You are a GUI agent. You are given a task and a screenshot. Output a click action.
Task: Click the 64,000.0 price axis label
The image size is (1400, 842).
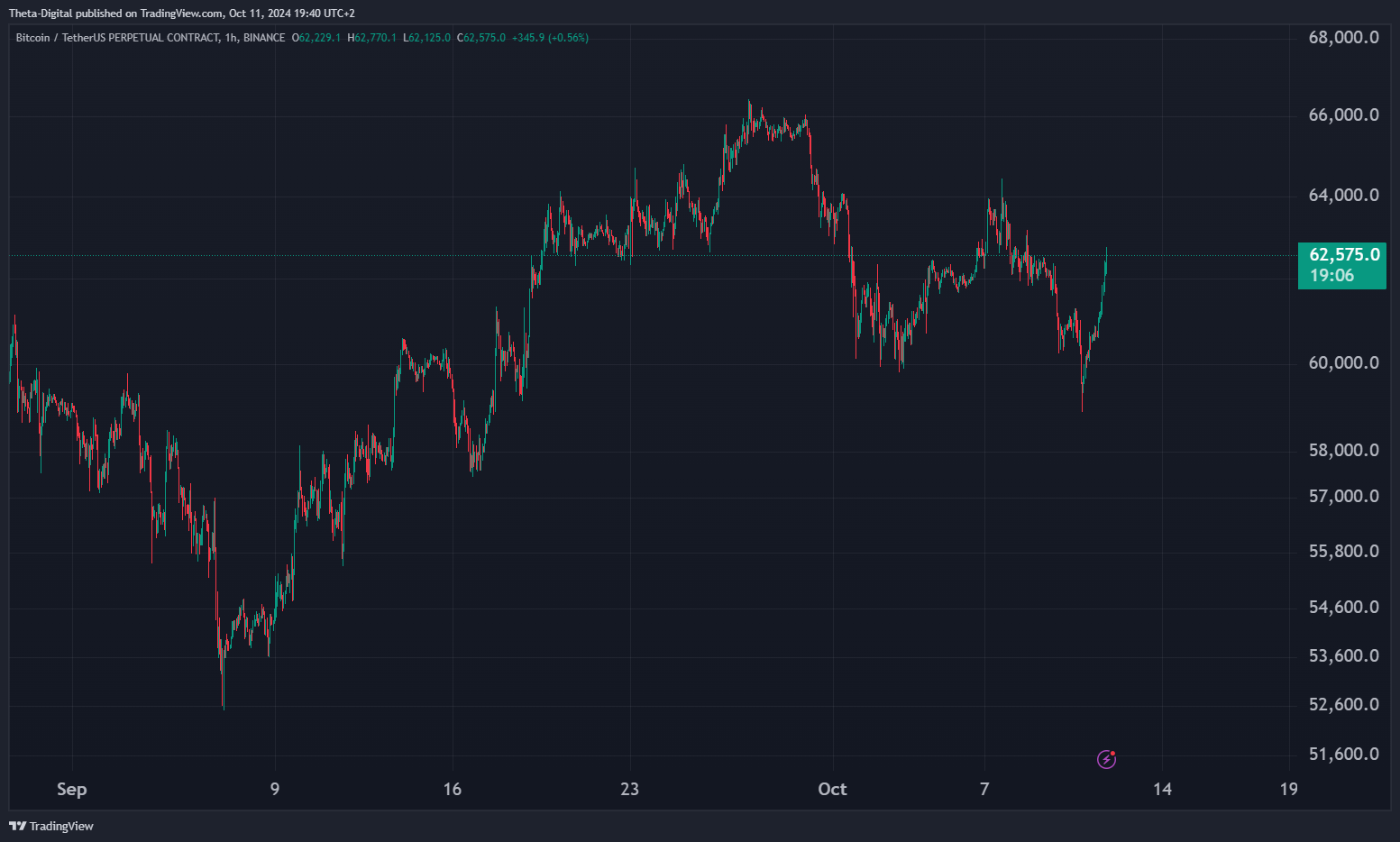click(1343, 196)
